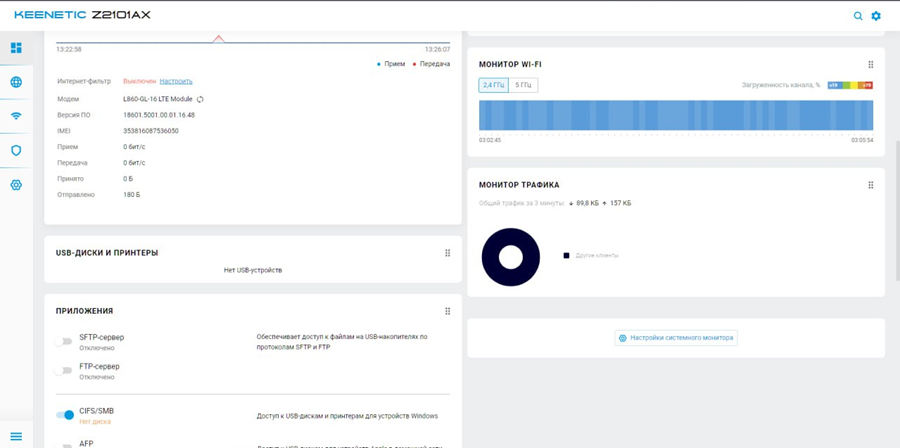Click the Приложения widget drag handle
Viewport: 900px width, 448px height.
pyautogui.click(x=447, y=311)
